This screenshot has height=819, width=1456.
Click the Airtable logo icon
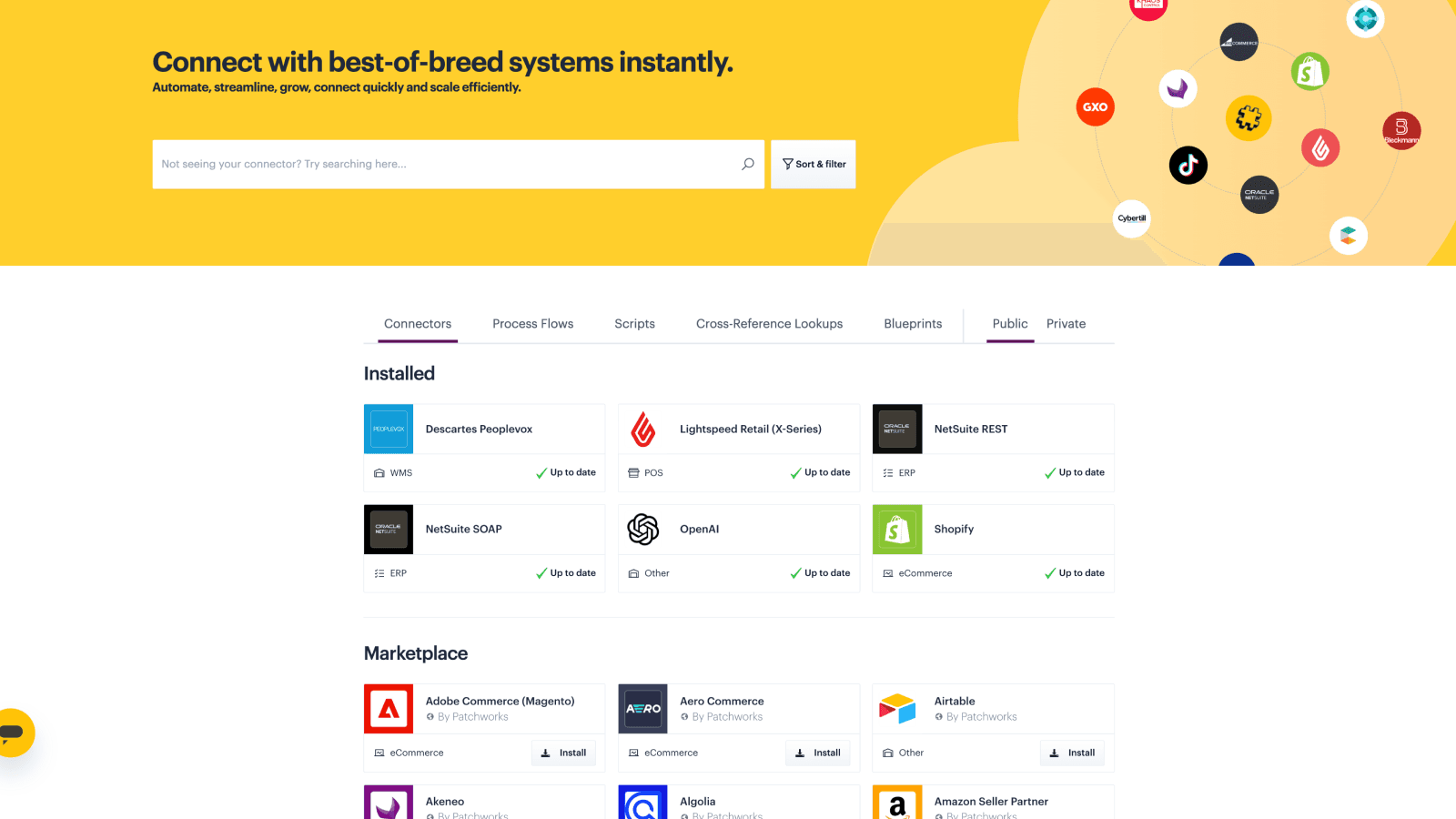(897, 708)
